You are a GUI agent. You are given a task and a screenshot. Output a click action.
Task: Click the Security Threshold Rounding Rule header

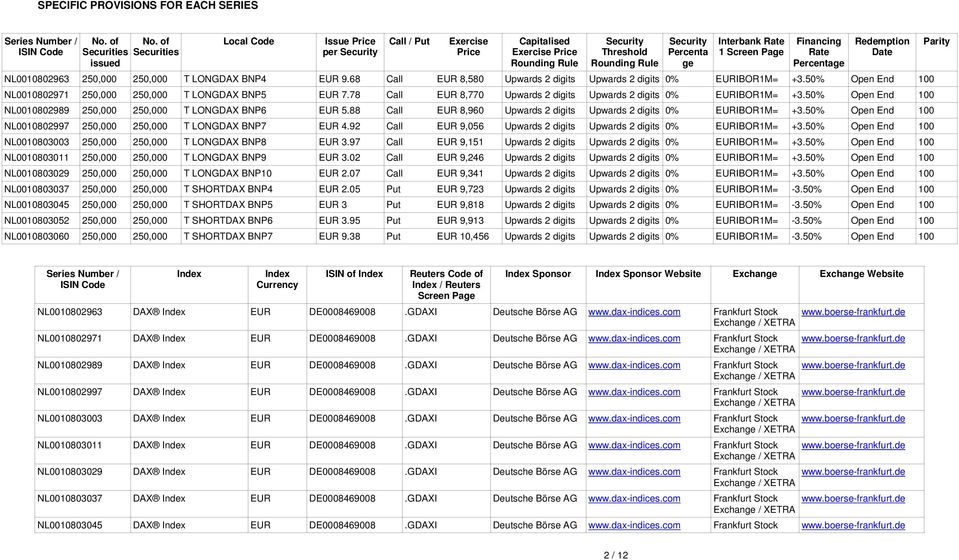point(624,52)
